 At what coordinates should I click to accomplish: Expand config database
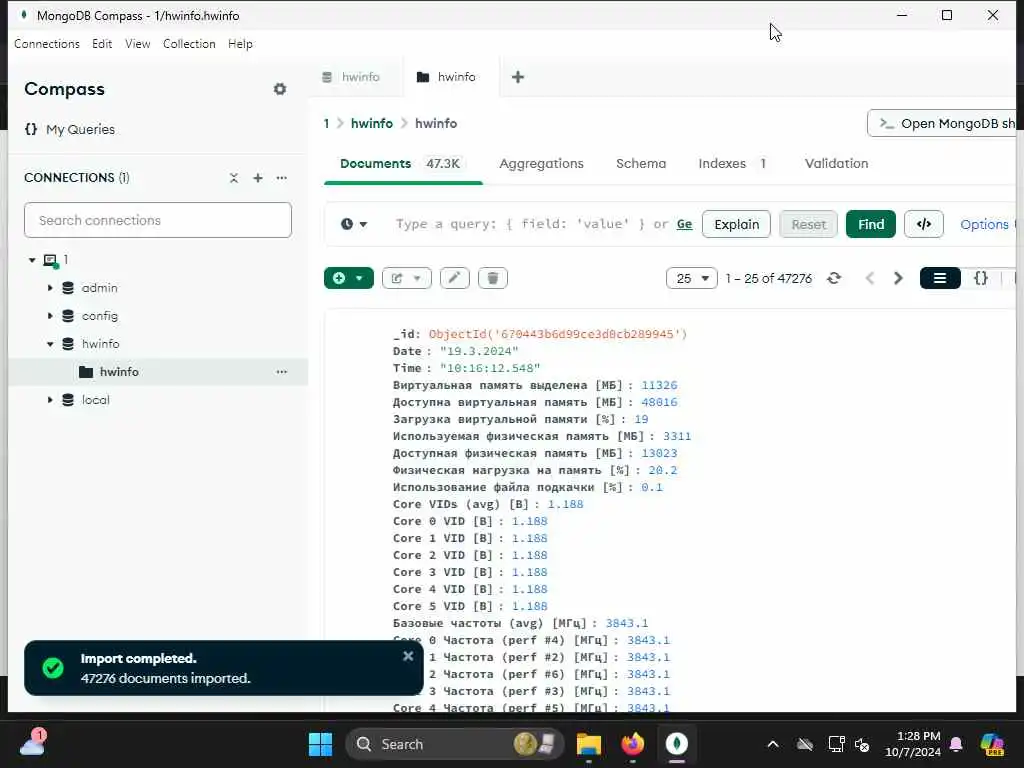tap(50, 315)
